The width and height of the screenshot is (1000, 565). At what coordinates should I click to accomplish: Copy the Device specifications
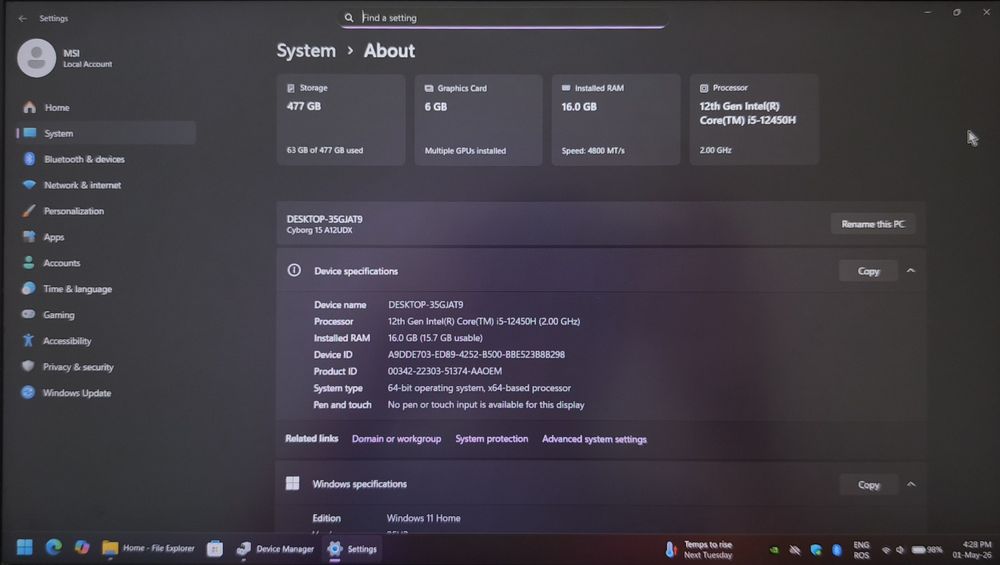[868, 271]
